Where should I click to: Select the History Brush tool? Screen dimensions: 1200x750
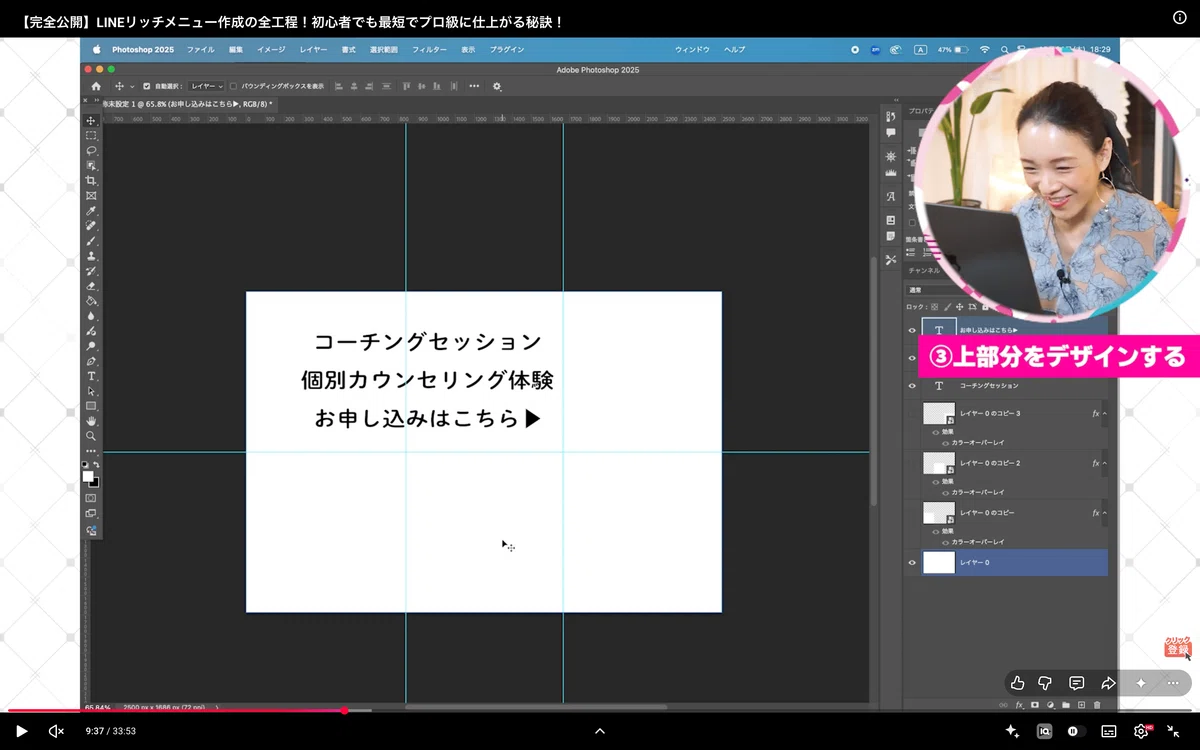(x=91, y=271)
